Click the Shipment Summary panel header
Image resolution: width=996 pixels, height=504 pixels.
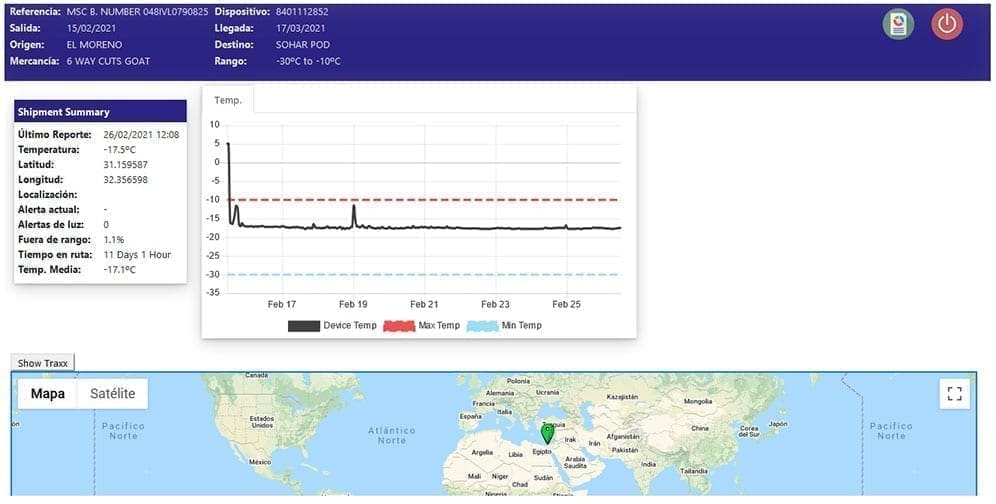coord(100,112)
